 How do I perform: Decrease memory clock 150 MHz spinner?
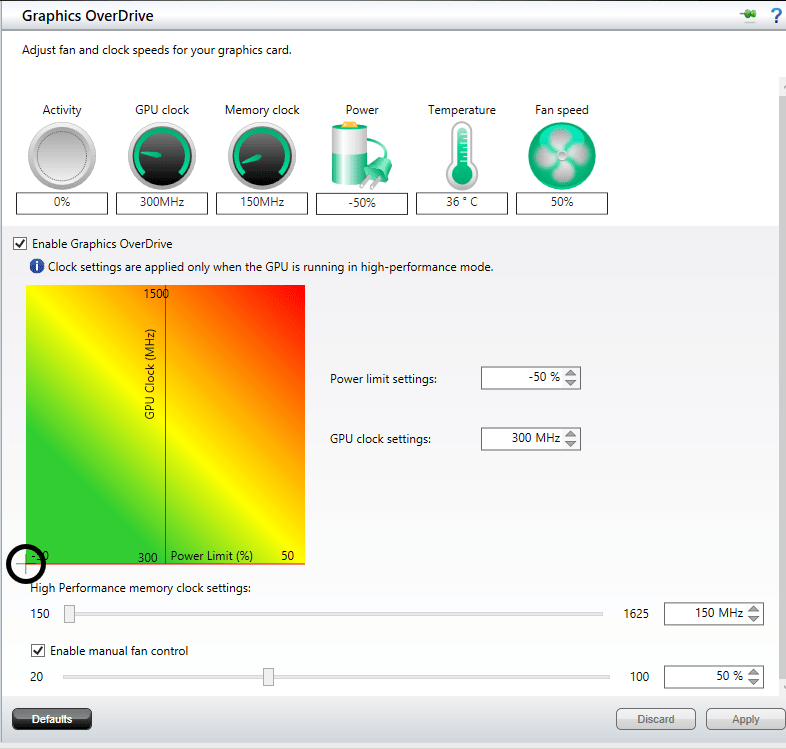(x=753, y=618)
